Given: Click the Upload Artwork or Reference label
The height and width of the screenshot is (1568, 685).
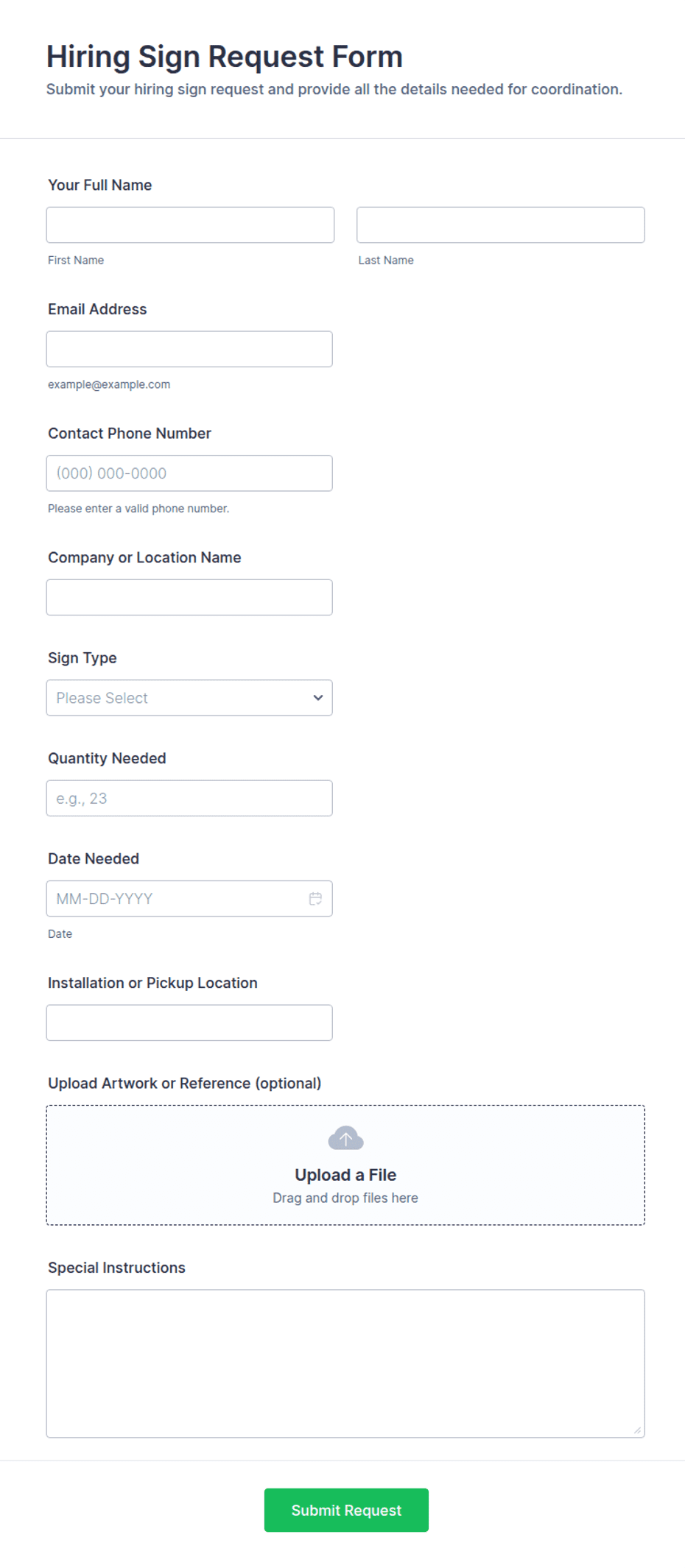Looking at the screenshot, I should [185, 1084].
